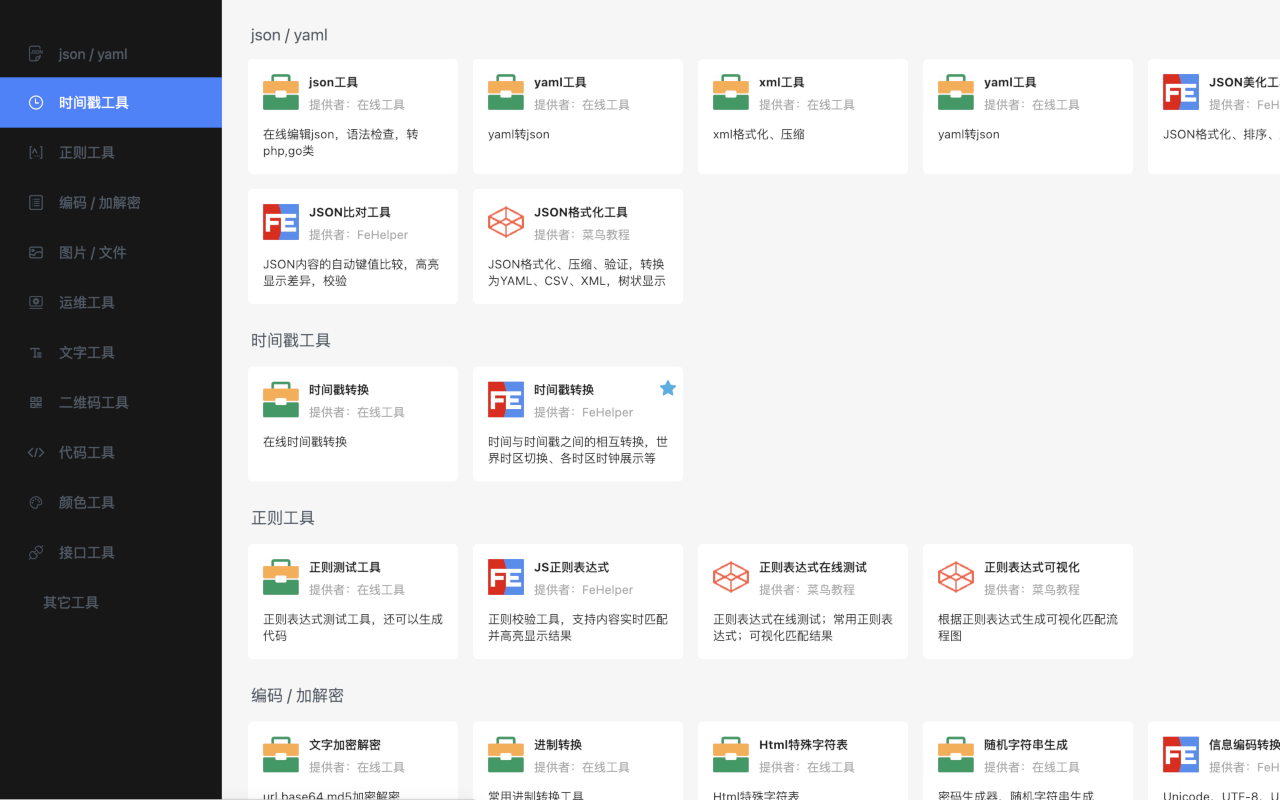1280x800 pixels.
Task: Click the text icon beside 文字工具
Action: tap(36, 352)
